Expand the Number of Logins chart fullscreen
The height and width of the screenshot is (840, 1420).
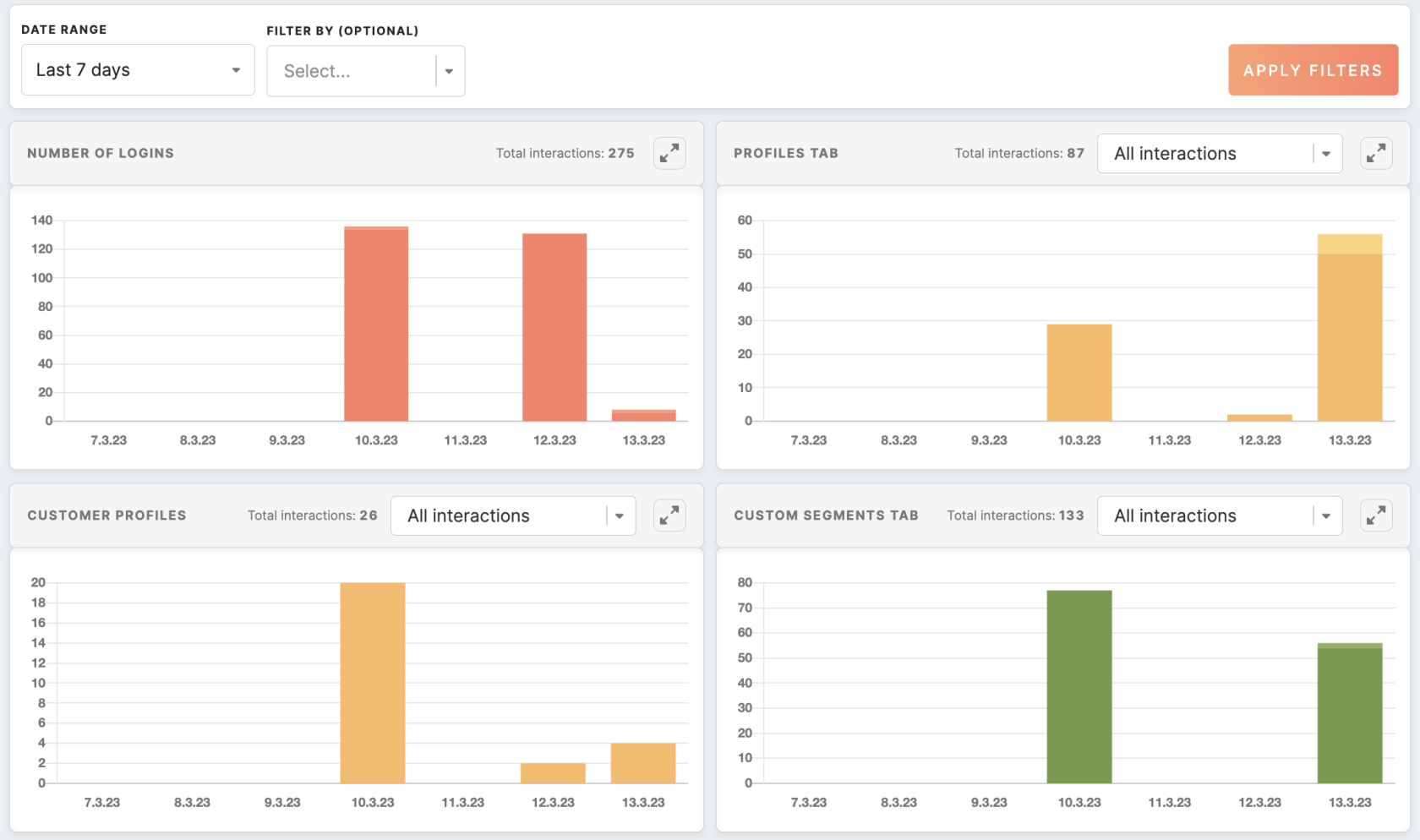669,153
